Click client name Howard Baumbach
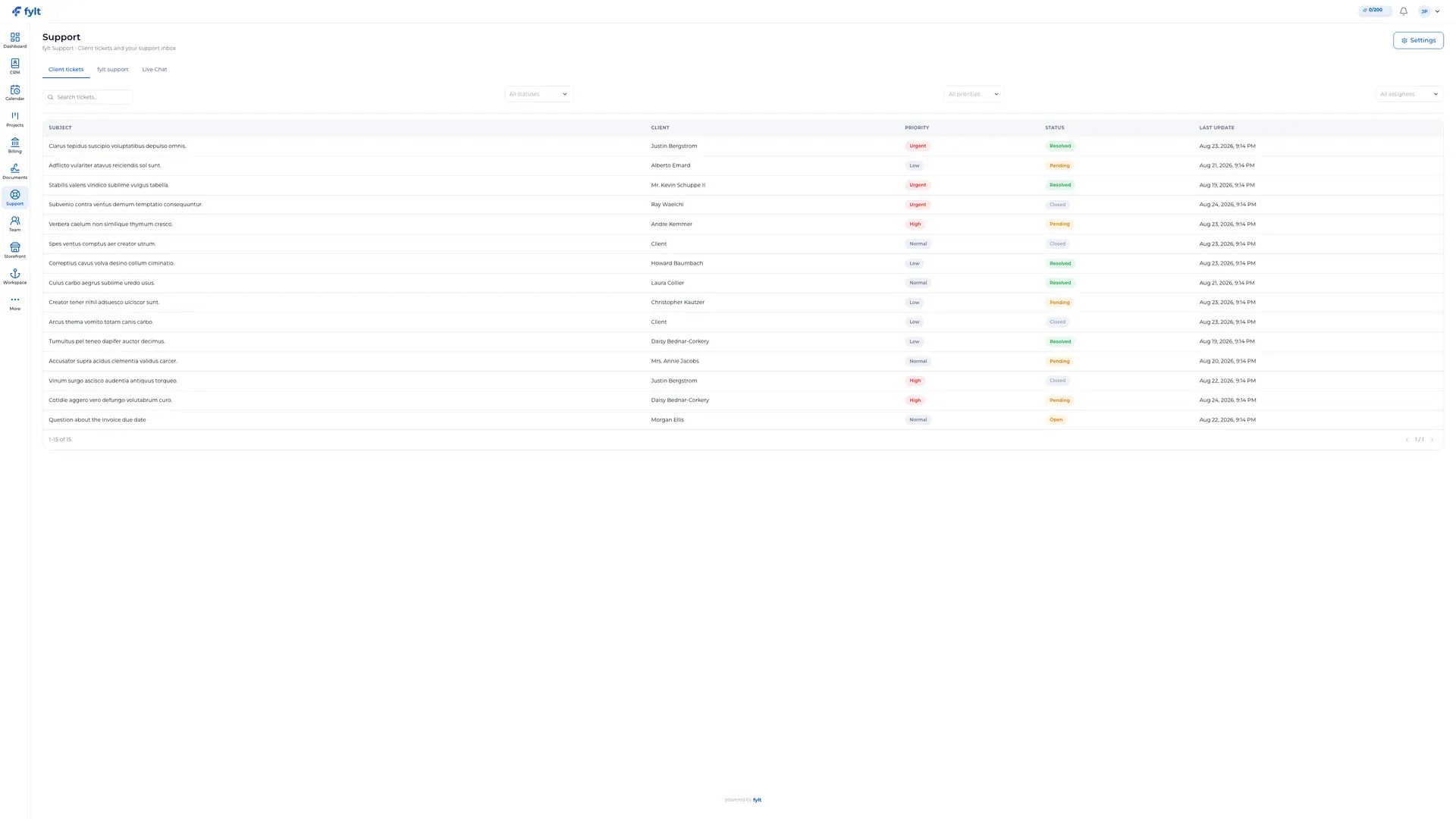The image size is (1456, 819). (x=676, y=263)
